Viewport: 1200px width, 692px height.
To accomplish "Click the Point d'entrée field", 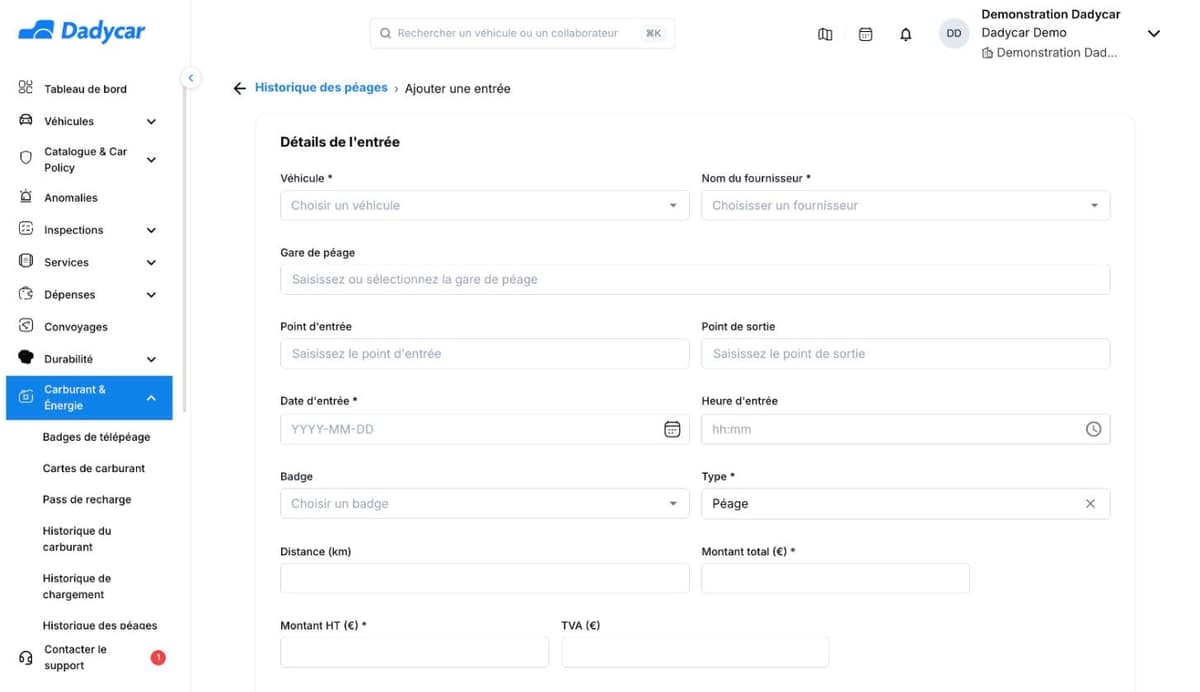I will [485, 353].
